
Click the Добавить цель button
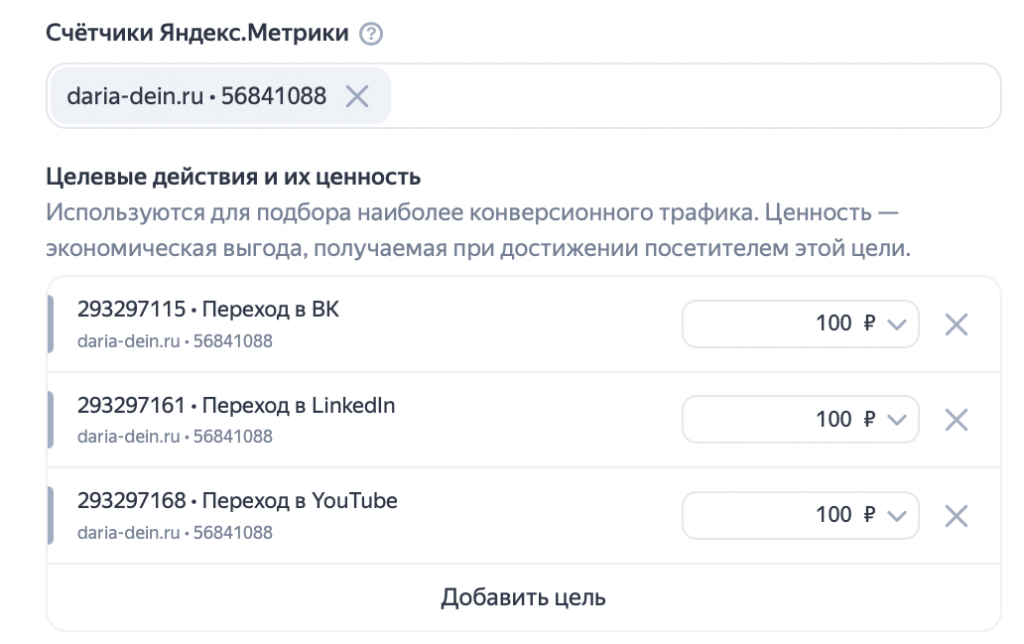click(x=524, y=596)
